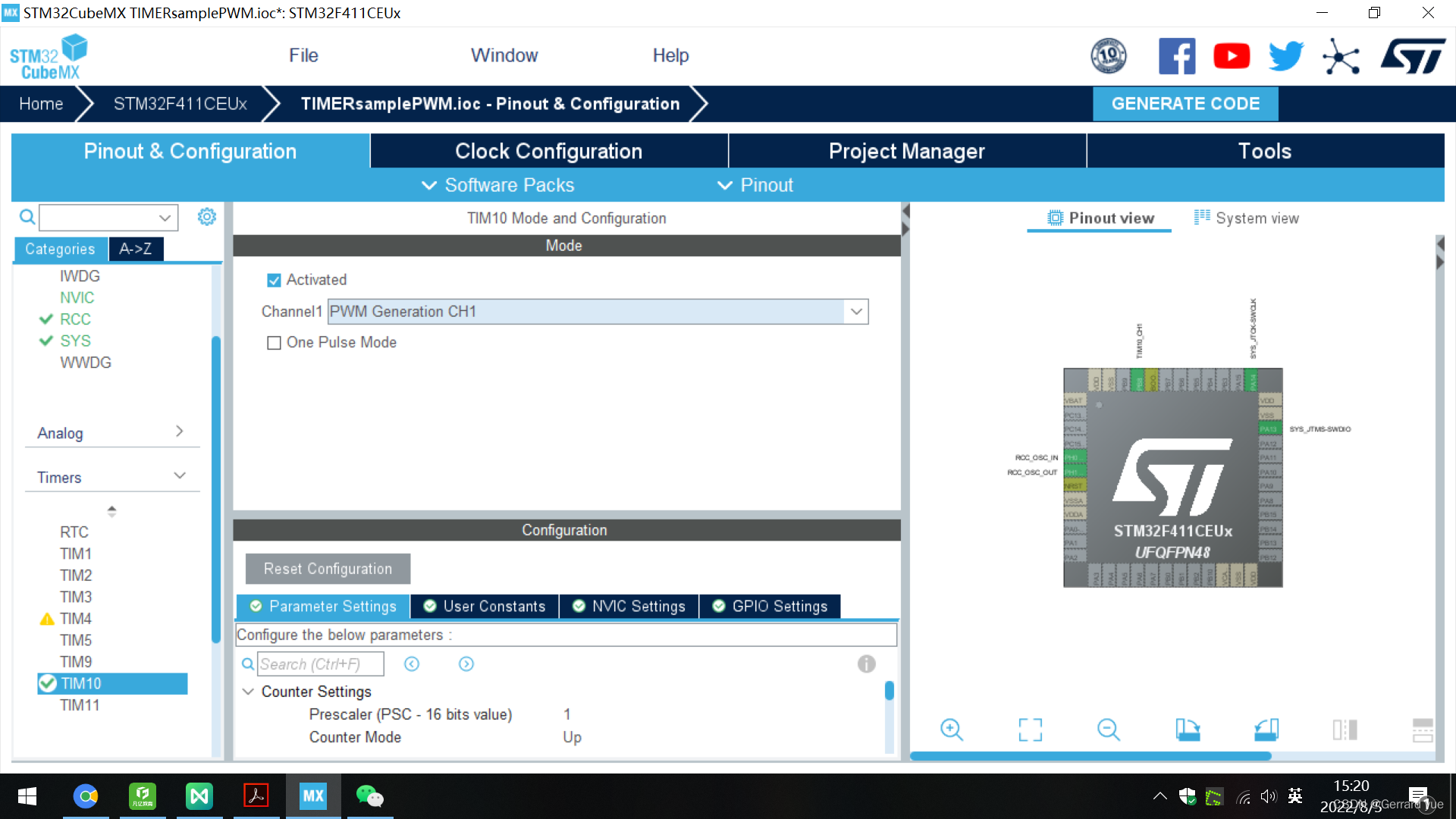Screen dimensions: 1456x819
Task: Open the NVIC Settings tab
Action: 629,607
